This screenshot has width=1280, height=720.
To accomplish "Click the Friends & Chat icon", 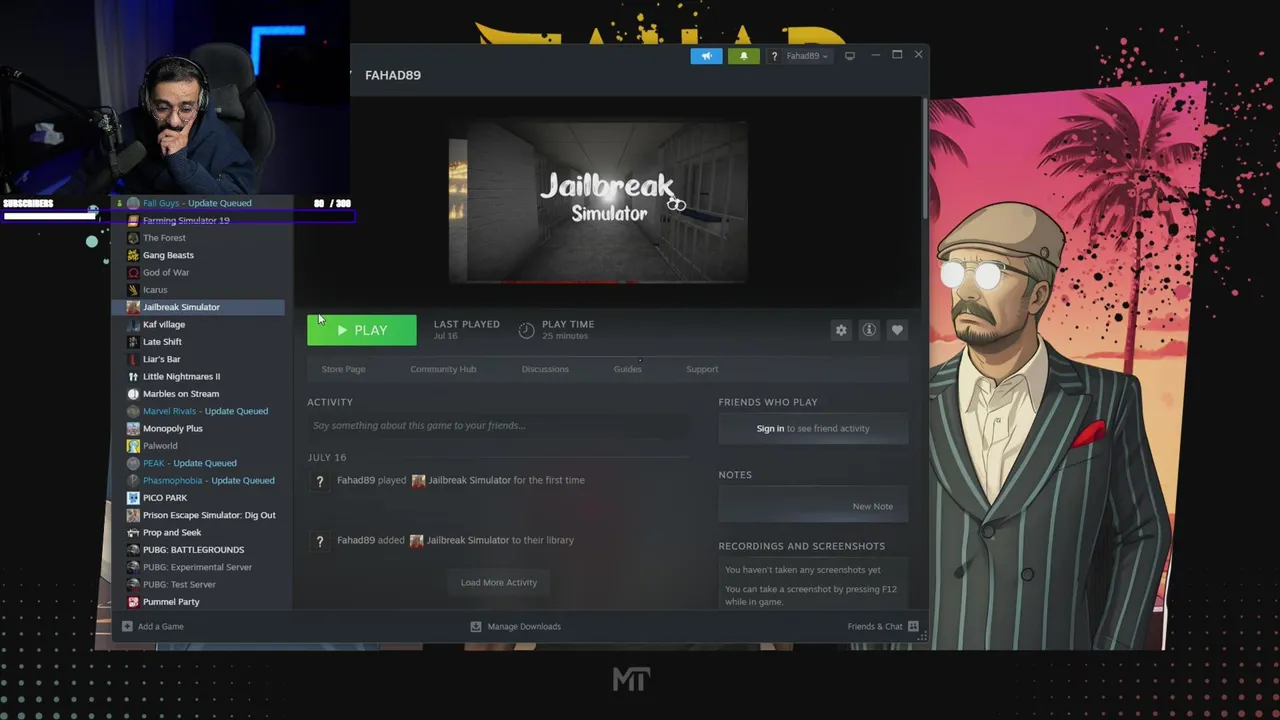I will tap(913, 626).
